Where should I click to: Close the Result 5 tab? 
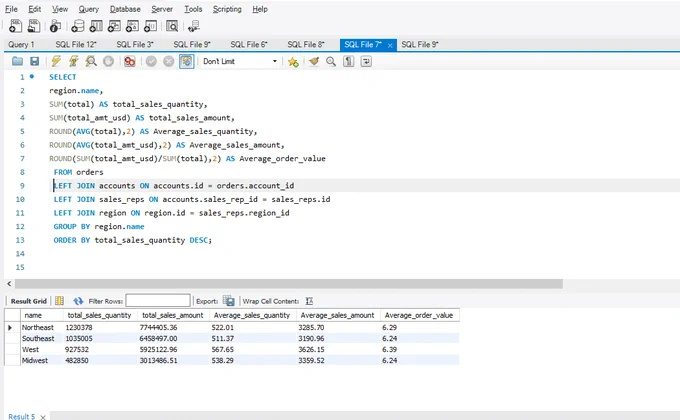coord(43,417)
